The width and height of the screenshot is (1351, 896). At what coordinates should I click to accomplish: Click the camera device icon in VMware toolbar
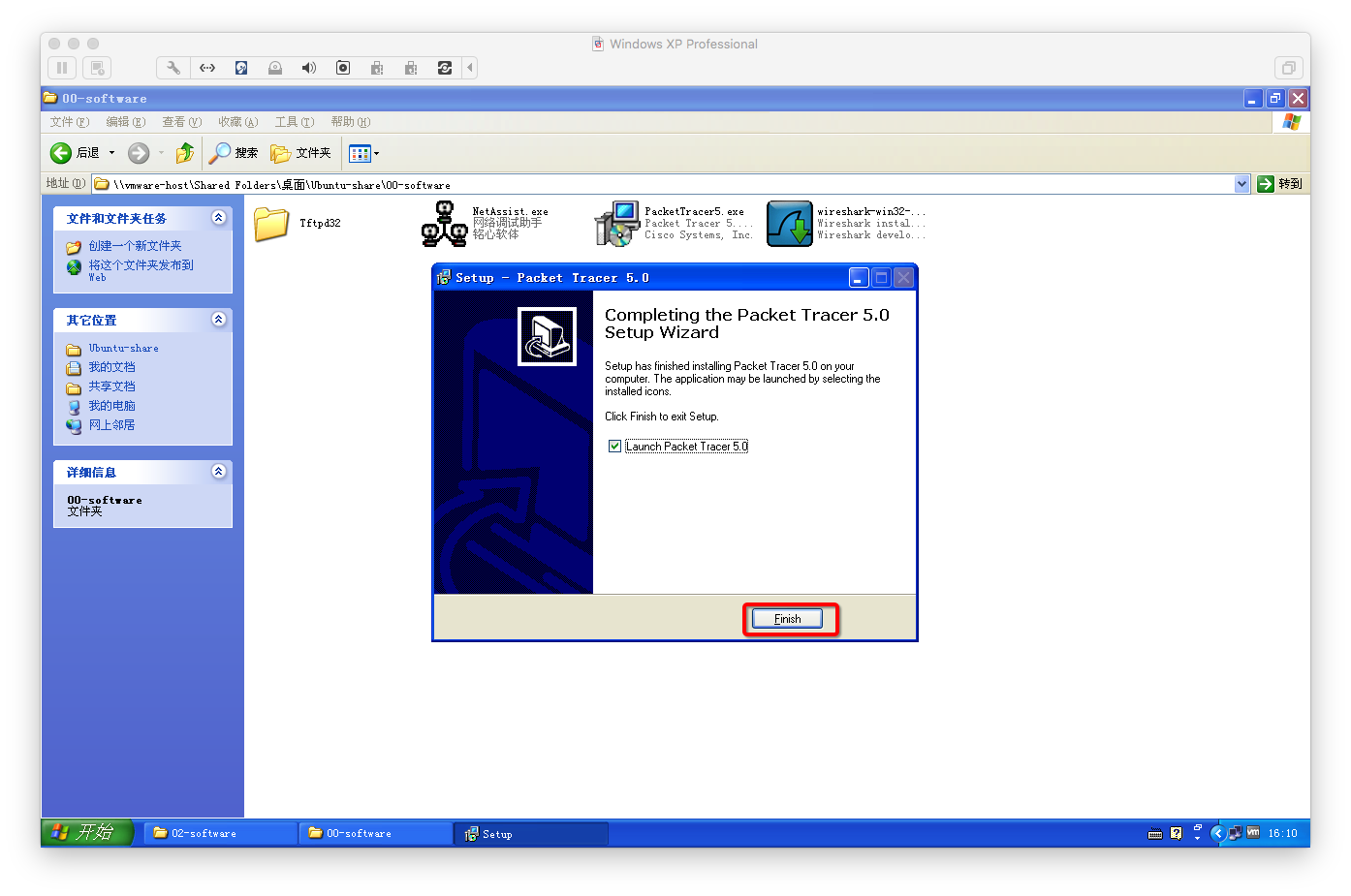343,68
